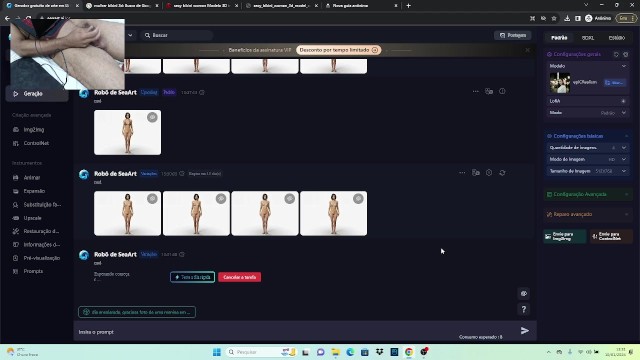Click the Buscar search field

[176, 36]
